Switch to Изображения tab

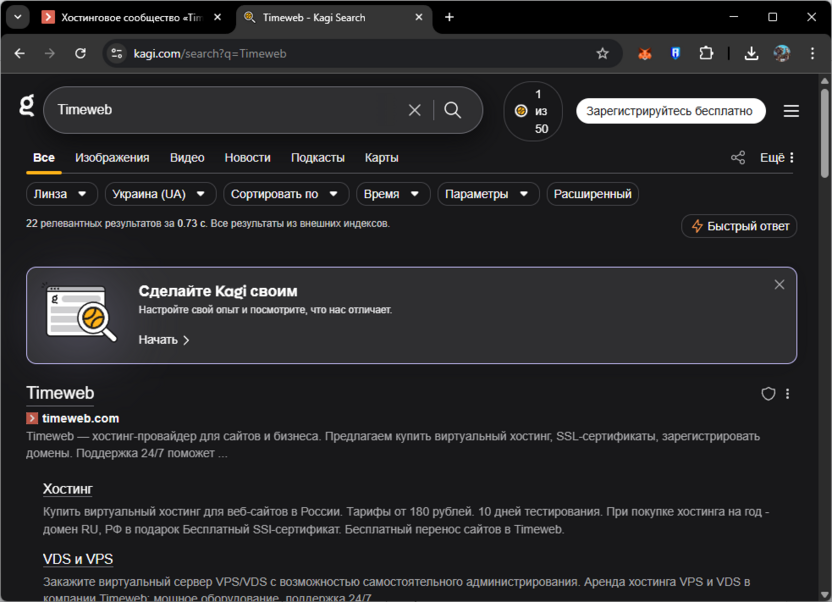(x=112, y=158)
